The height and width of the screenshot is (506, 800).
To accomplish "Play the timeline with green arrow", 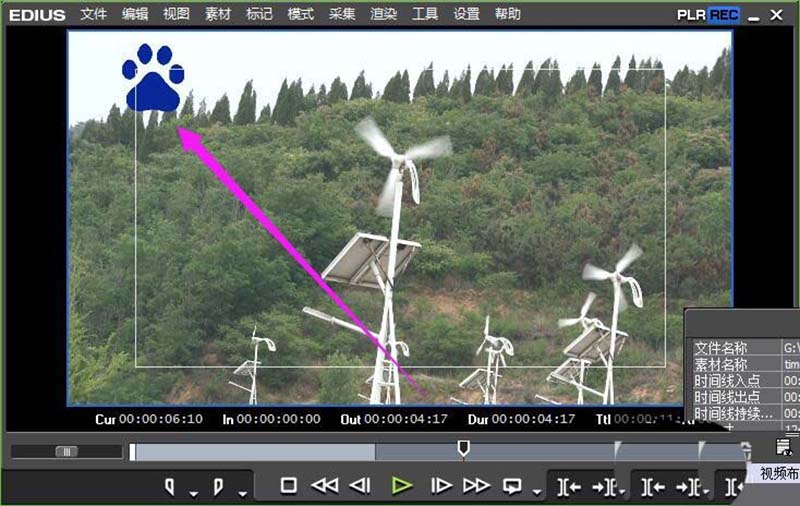I will (x=402, y=486).
